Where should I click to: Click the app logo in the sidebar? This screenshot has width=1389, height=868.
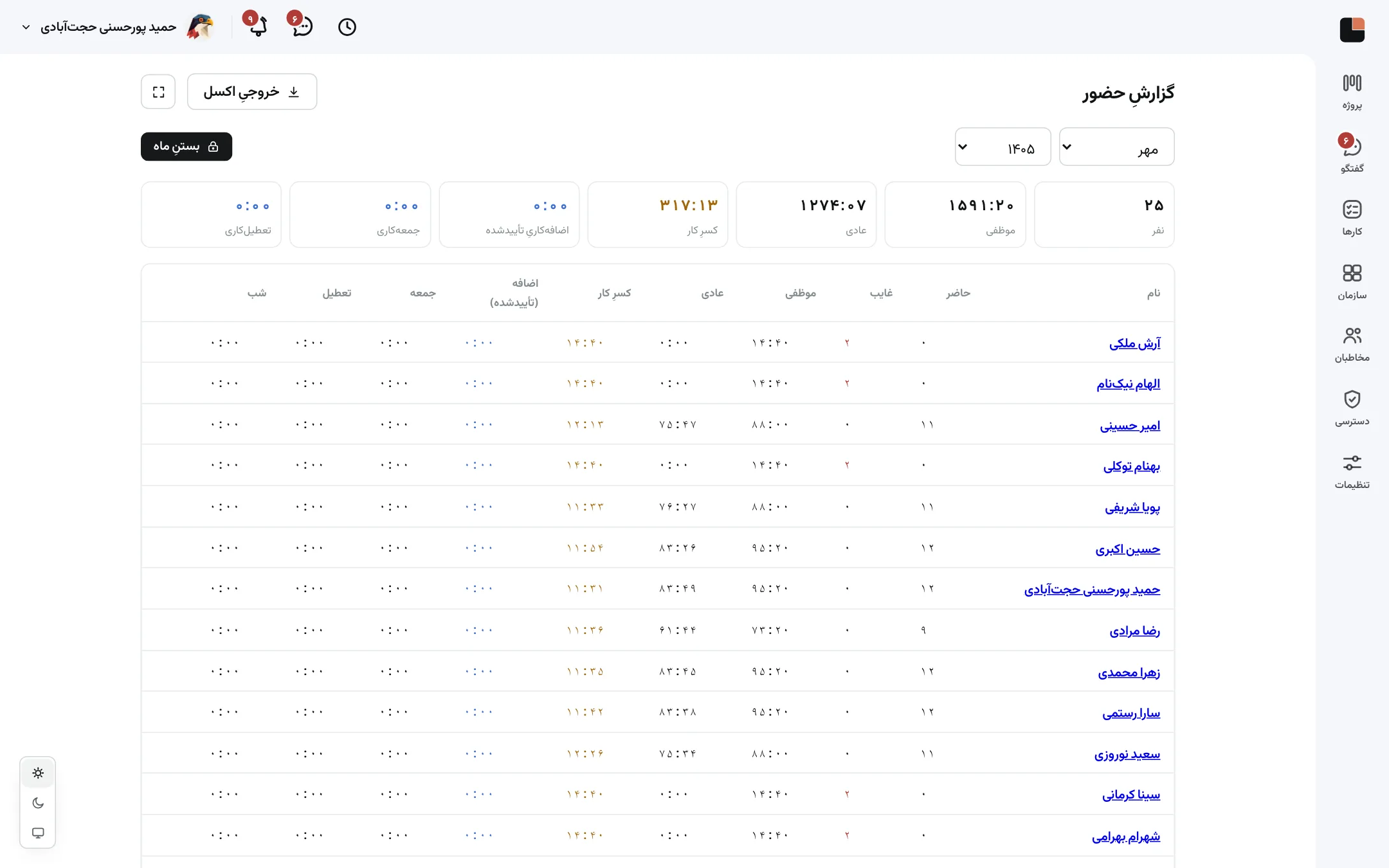1352,30
